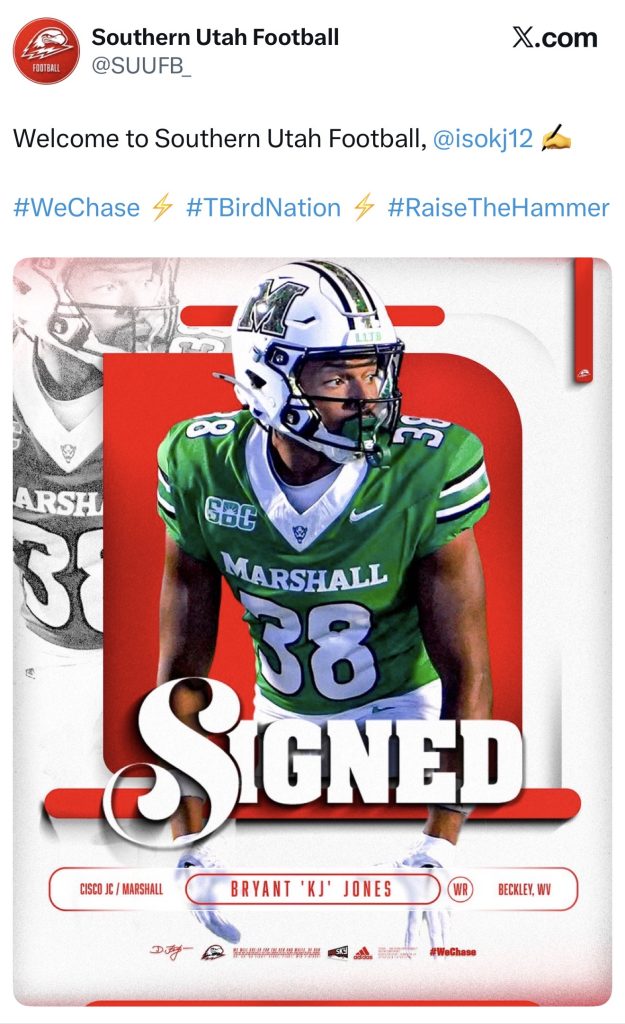Click the writing hand emoji
625x1024 pixels.
(x=556, y=139)
